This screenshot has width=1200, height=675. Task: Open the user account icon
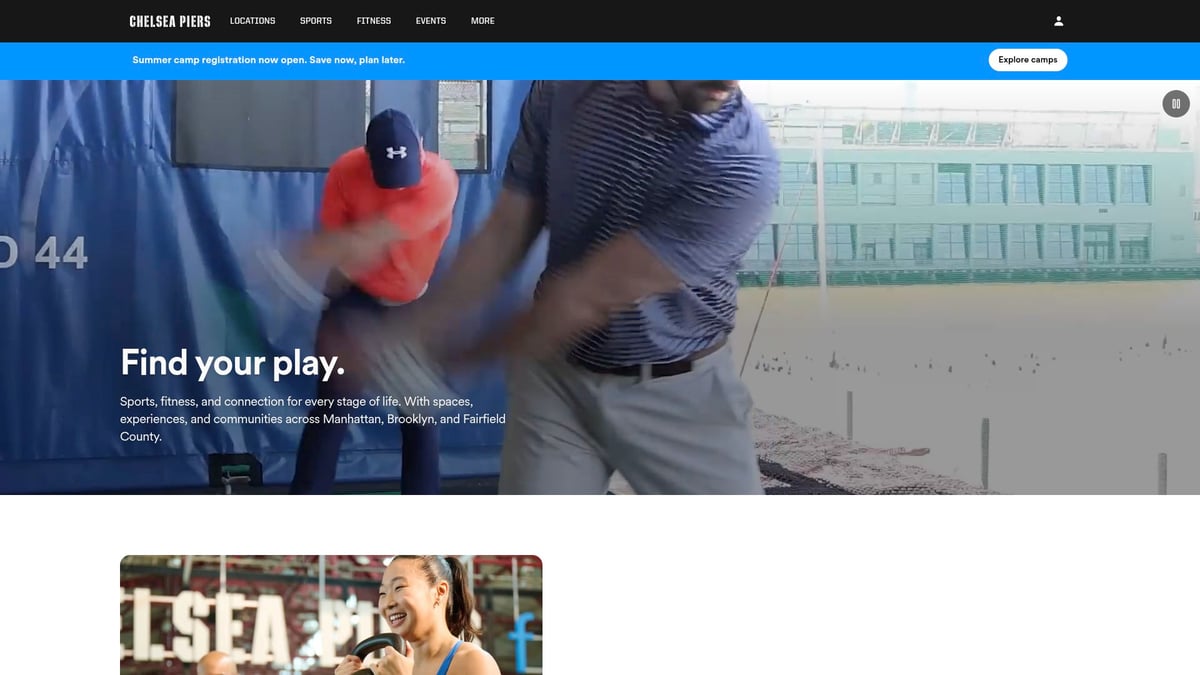point(1058,21)
